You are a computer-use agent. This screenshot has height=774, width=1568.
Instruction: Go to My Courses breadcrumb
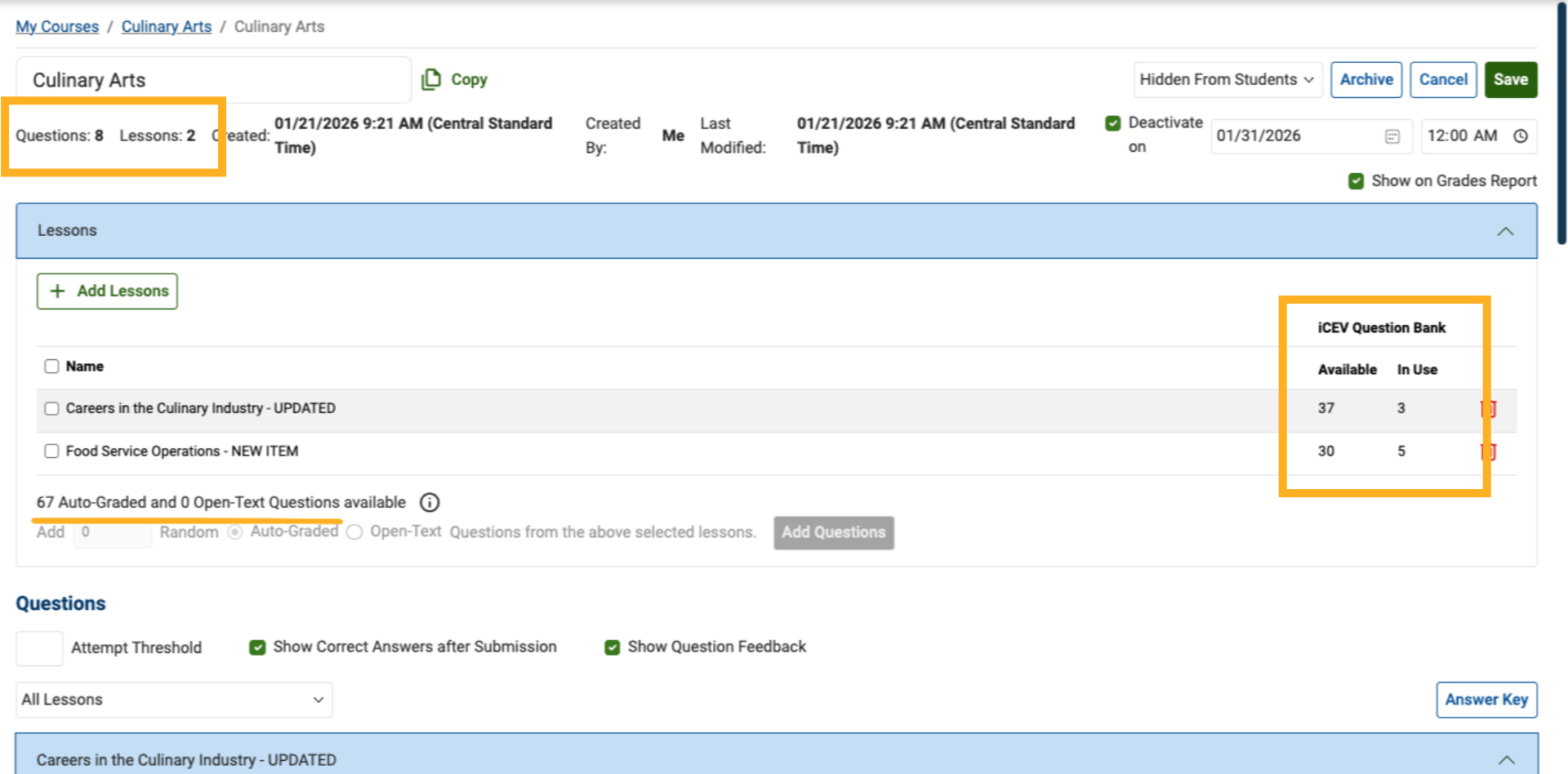click(57, 27)
